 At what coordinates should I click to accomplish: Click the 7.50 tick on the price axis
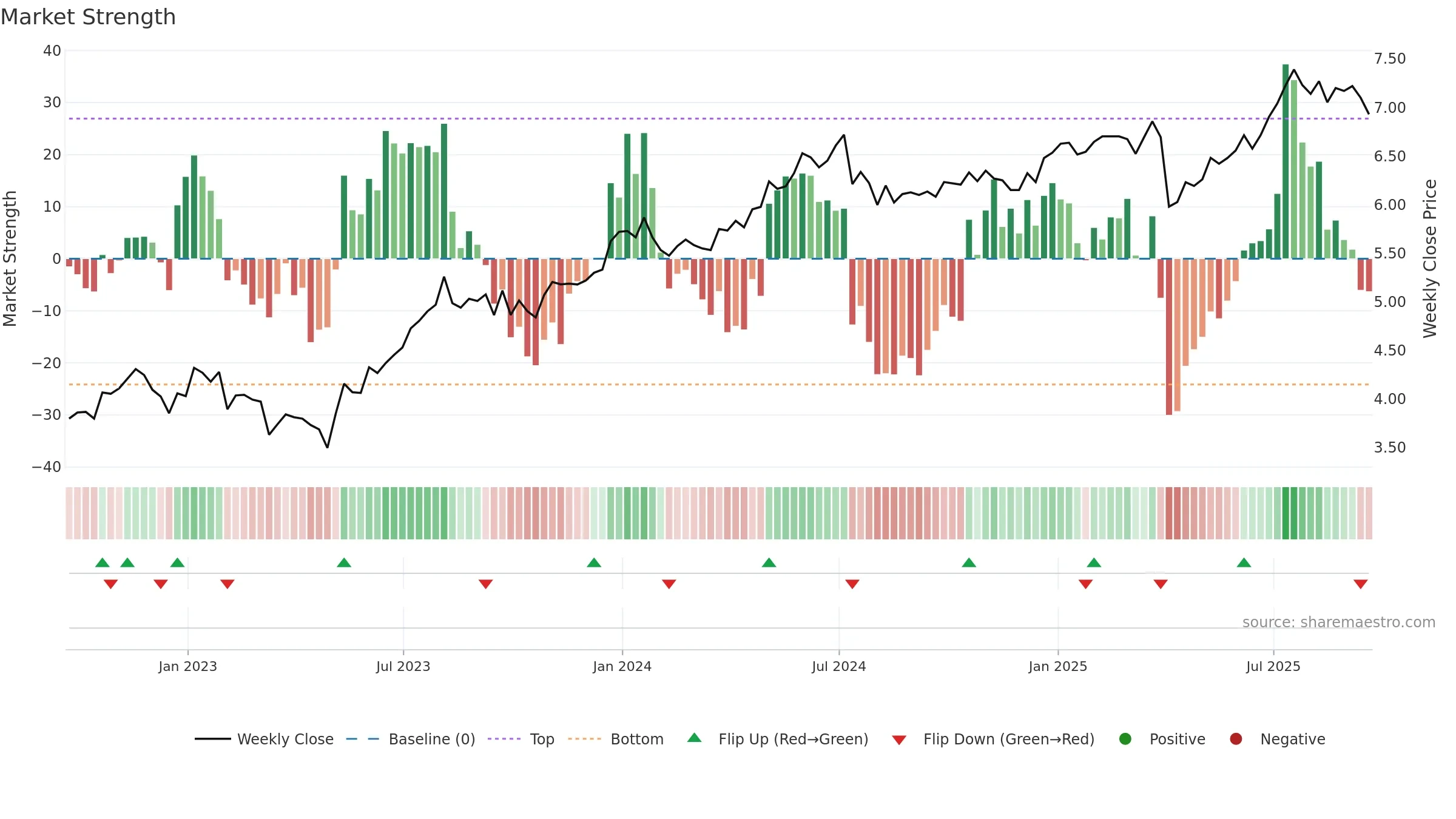tap(1390, 59)
